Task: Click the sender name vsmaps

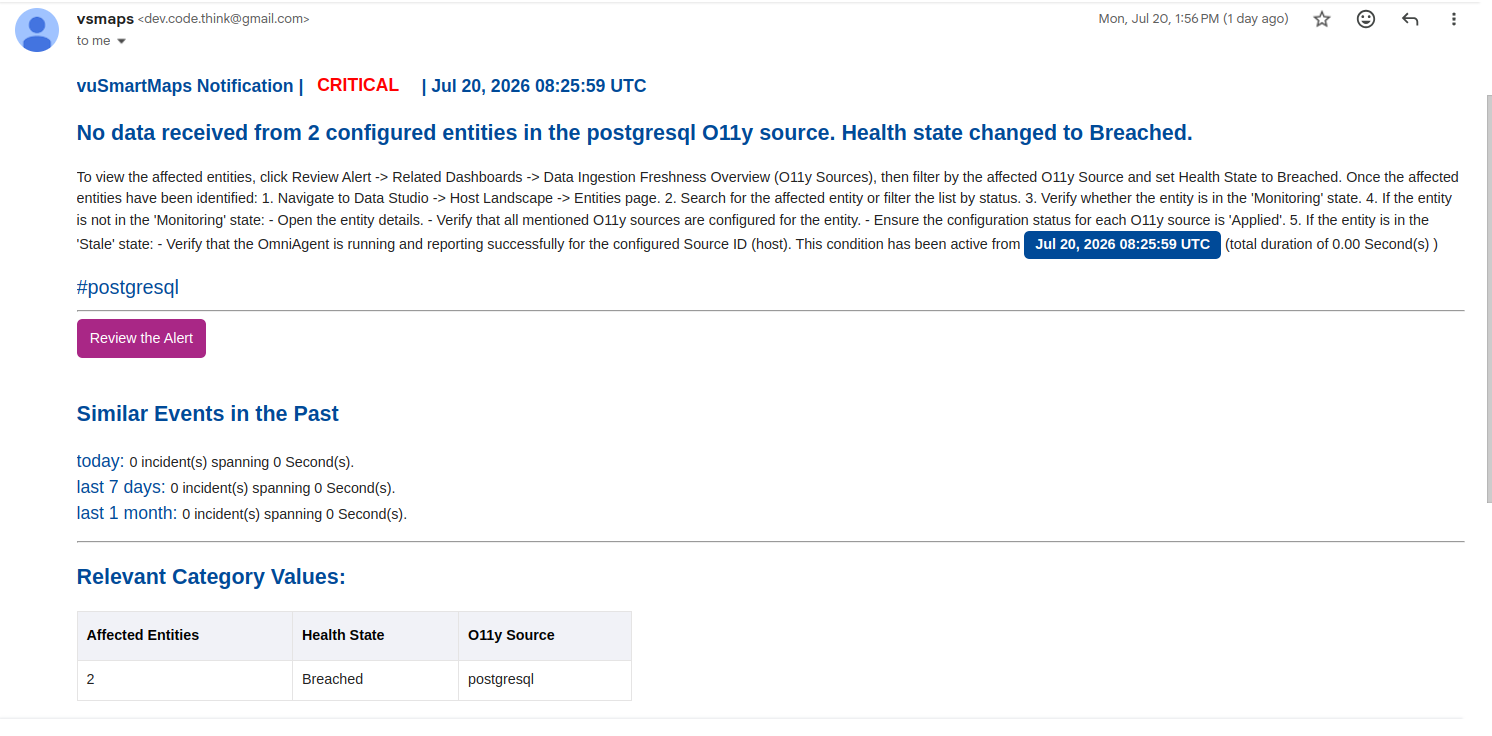Action: click(105, 18)
